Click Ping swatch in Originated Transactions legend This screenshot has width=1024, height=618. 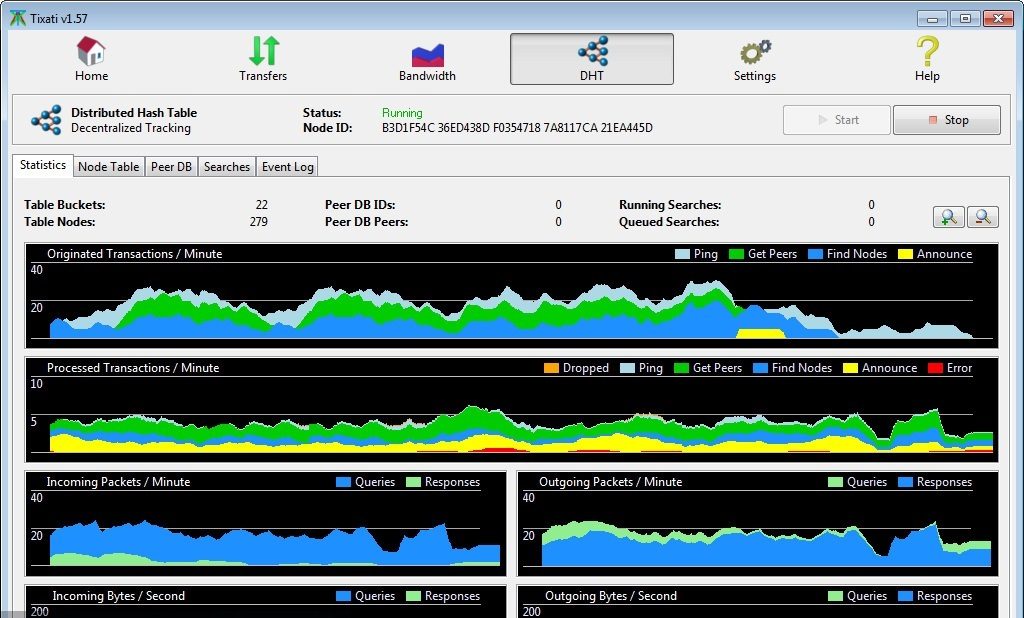(x=682, y=254)
